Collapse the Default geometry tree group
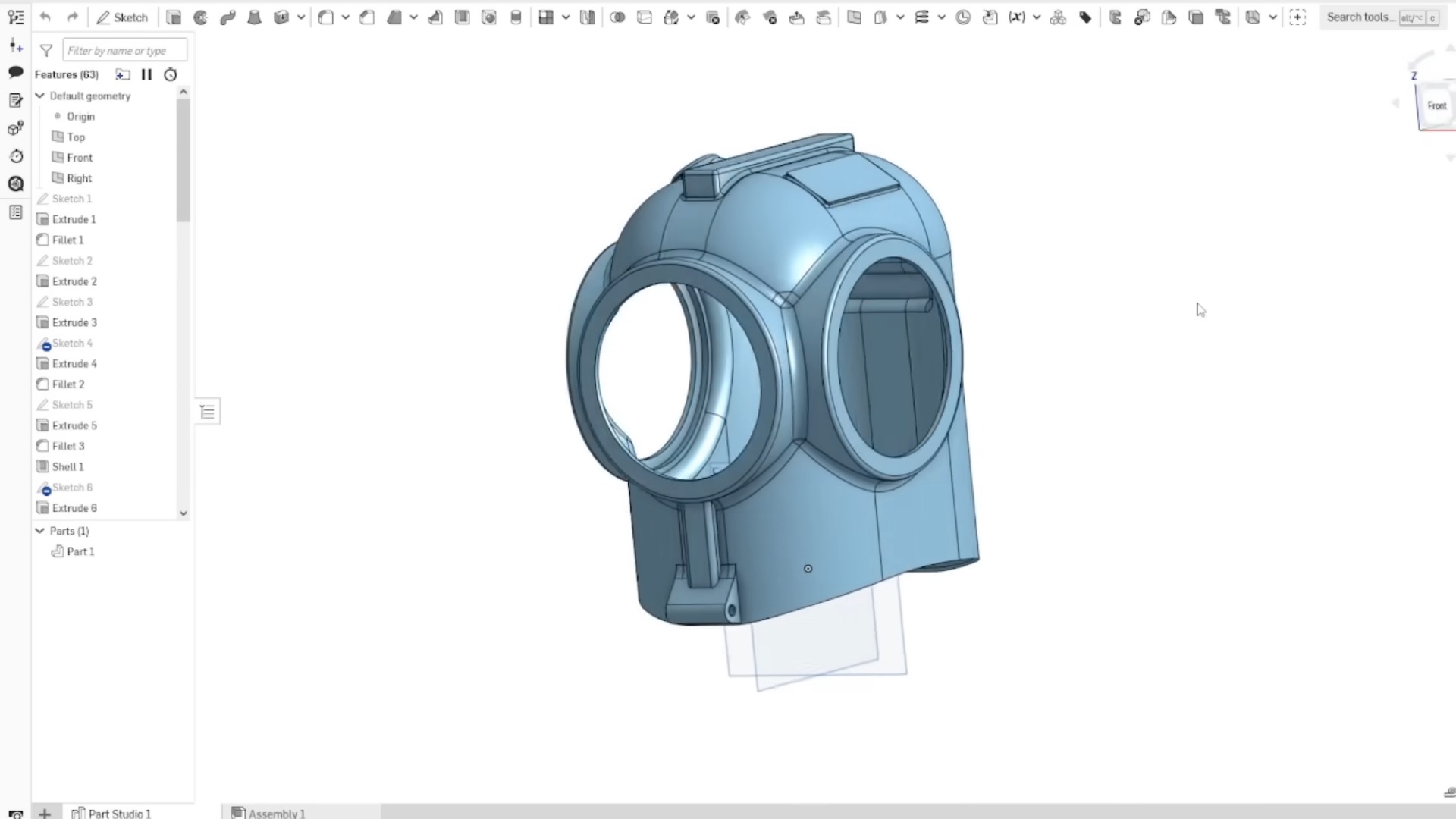1456x819 pixels. point(40,96)
